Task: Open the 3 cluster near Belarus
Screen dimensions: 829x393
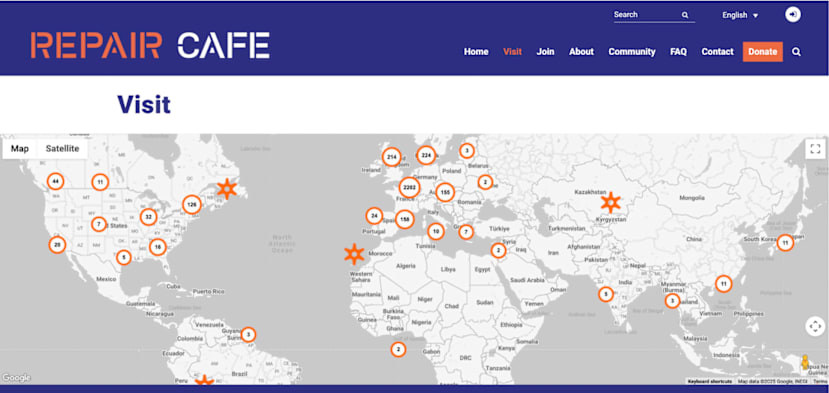Action: tap(466, 151)
